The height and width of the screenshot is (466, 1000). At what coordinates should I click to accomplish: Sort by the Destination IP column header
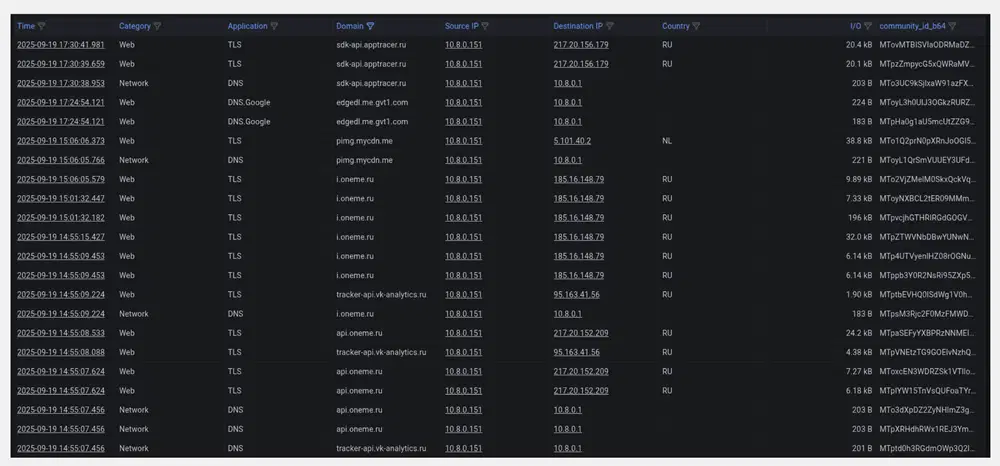pyautogui.click(x=578, y=26)
